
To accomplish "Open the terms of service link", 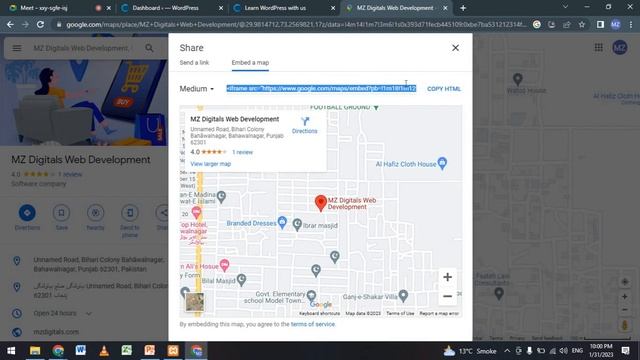I will tap(313, 324).
